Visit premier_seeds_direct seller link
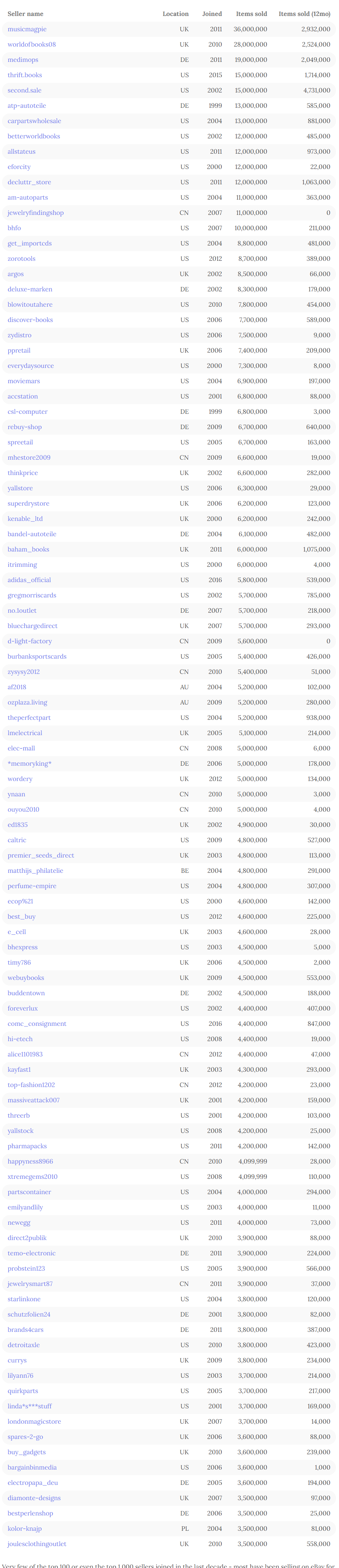Viewport: 339px width, 1568px height. tap(41, 855)
